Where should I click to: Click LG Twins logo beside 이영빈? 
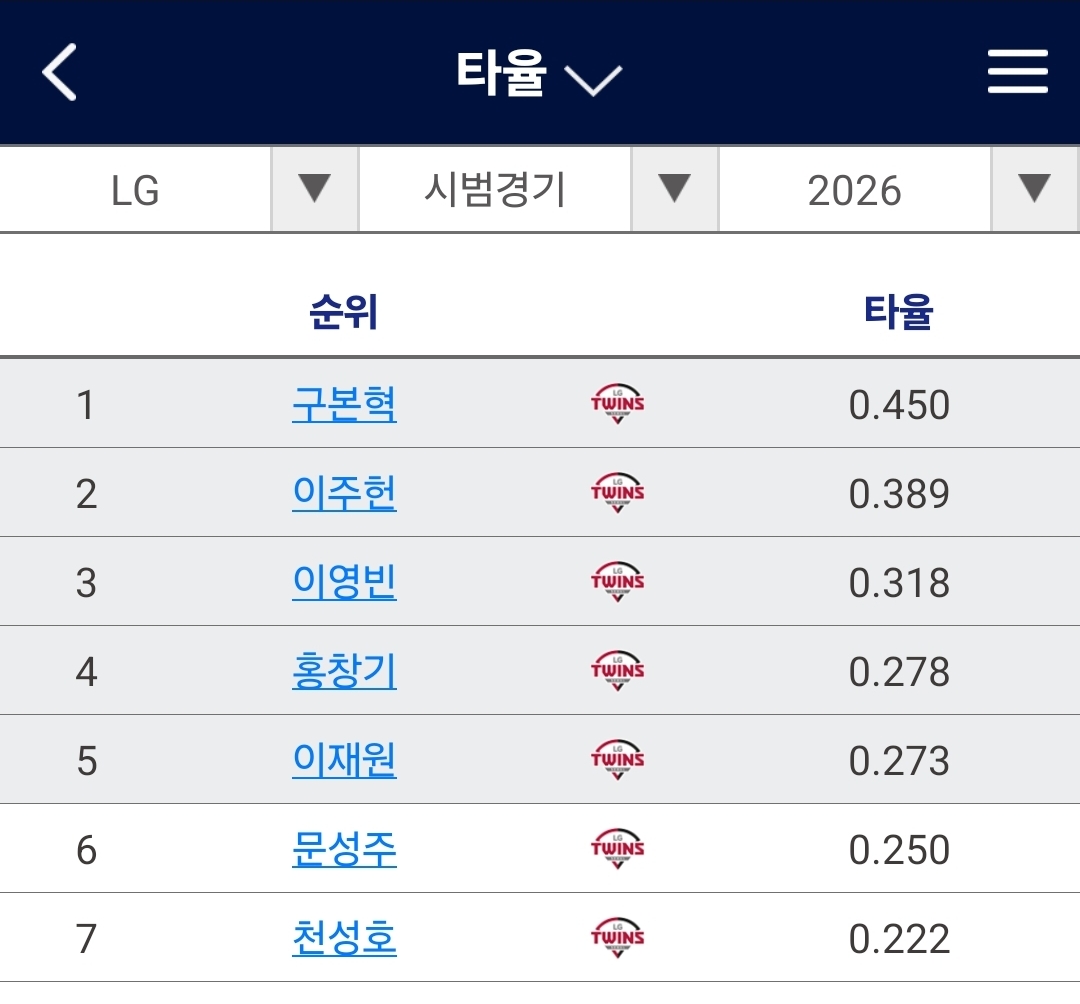click(617, 582)
